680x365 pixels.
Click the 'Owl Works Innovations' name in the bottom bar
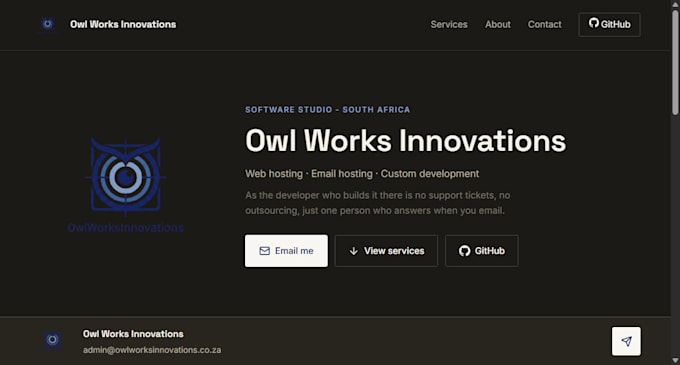133,334
